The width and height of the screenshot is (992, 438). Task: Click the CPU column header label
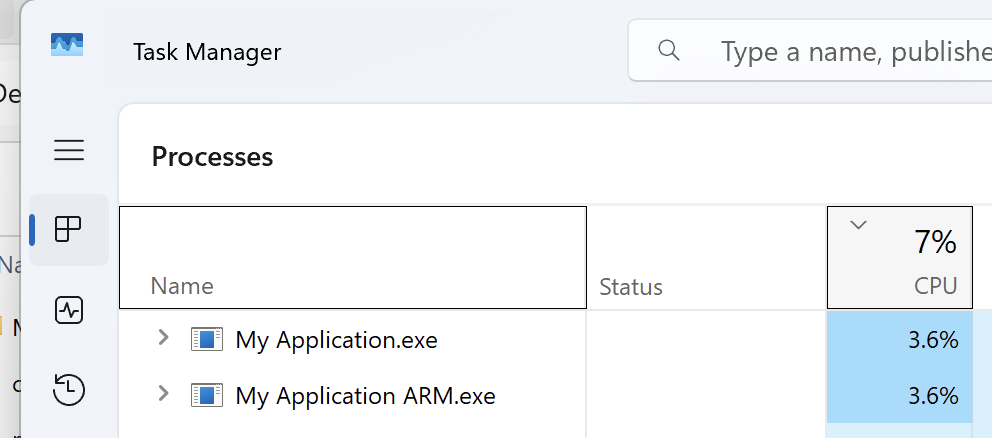point(935,287)
